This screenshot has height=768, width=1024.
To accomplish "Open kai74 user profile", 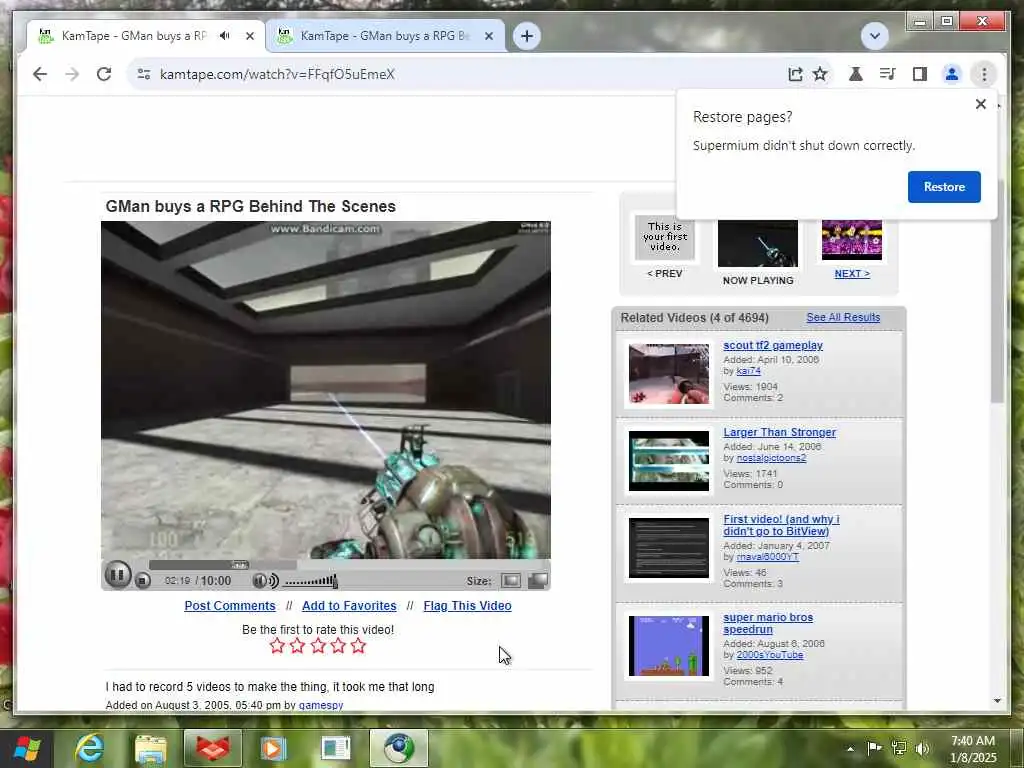I will coord(748,371).
